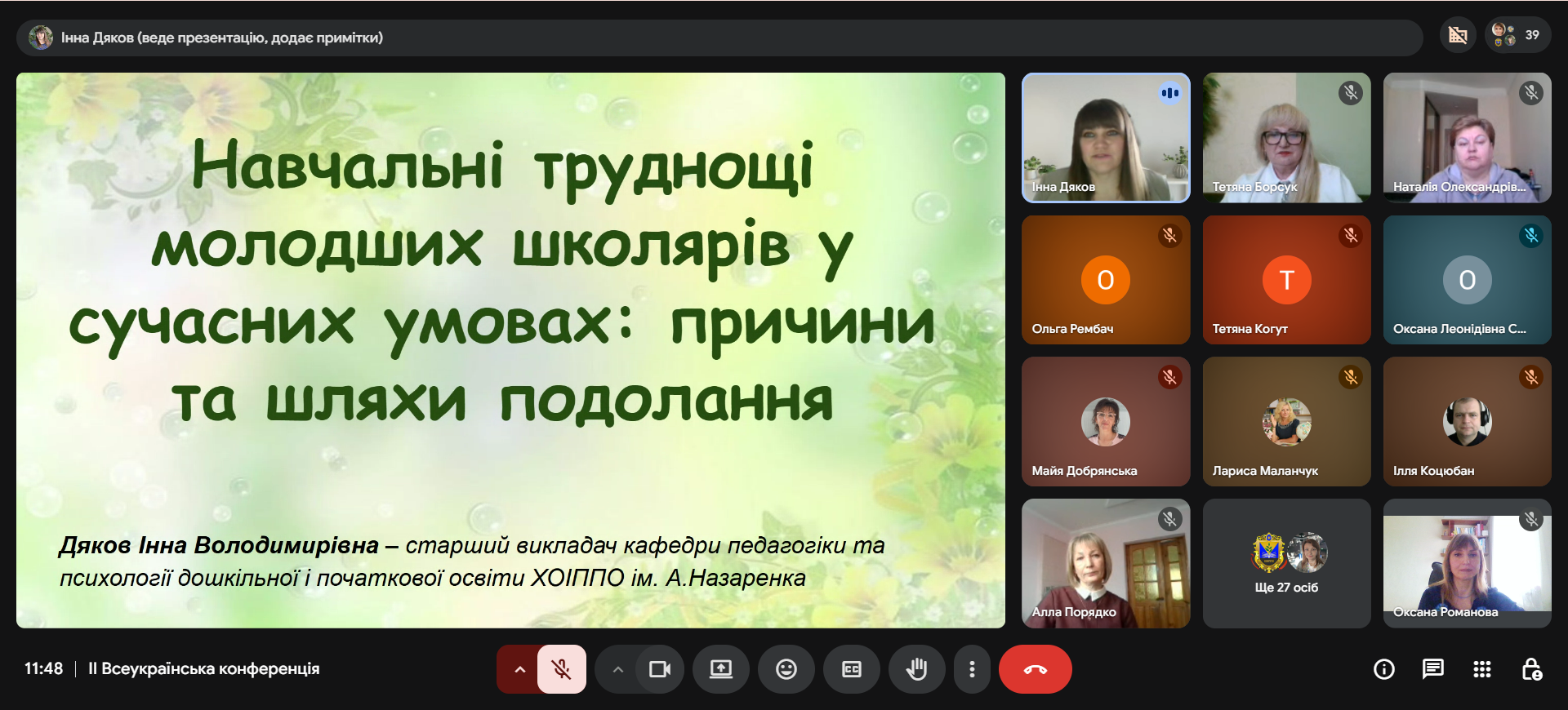The width and height of the screenshot is (1568, 710).
Task: Click the present screen icon
Action: 720,669
